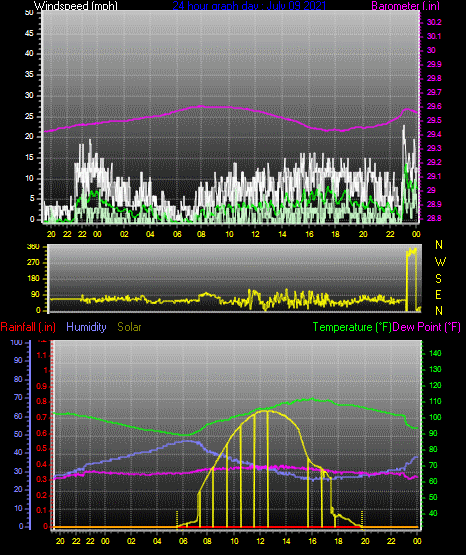Click the "Solar" legend label
Image resolution: width=466 pixels, height=555 pixels.
[x=129, y=327]
